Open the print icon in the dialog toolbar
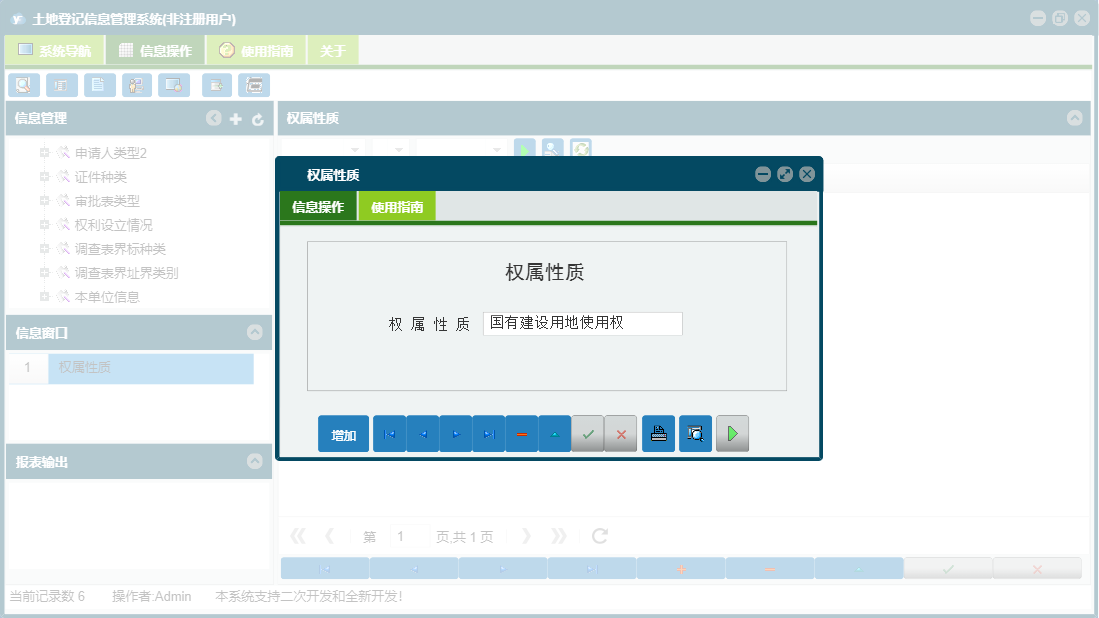This screenshot has width=1099, height=618. [658, 433]
